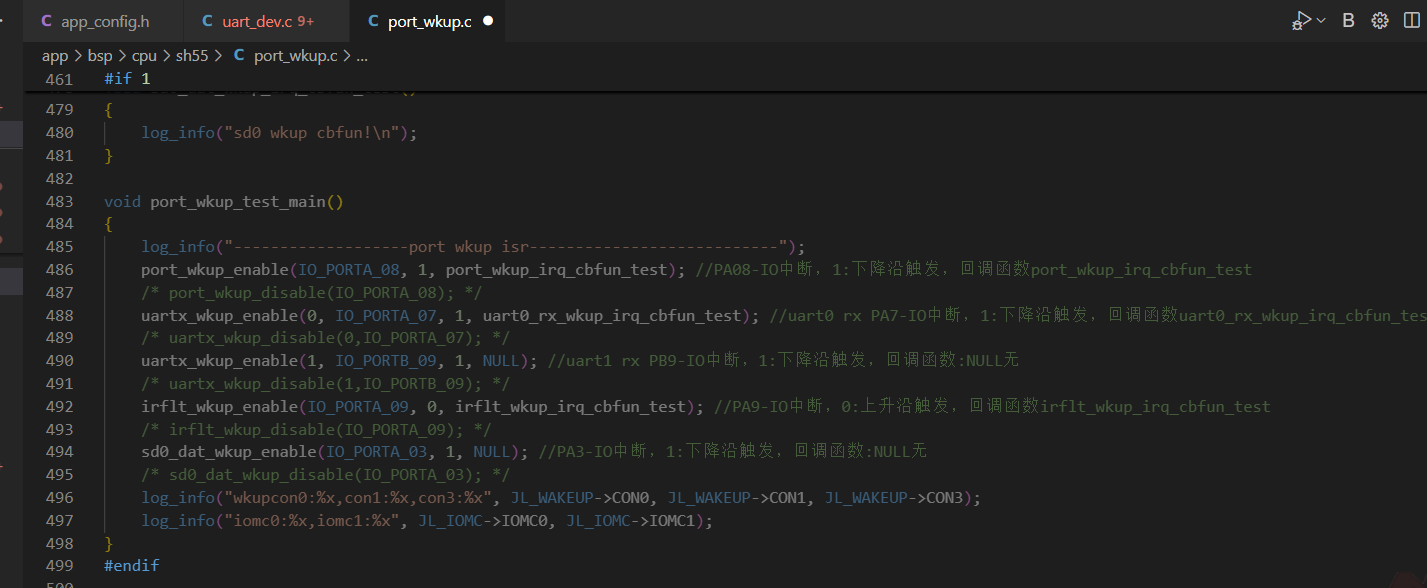Screen dimensions: 1427x588
Task: Open the 'sh55' breadcrumb folder list
Action: 192,56
